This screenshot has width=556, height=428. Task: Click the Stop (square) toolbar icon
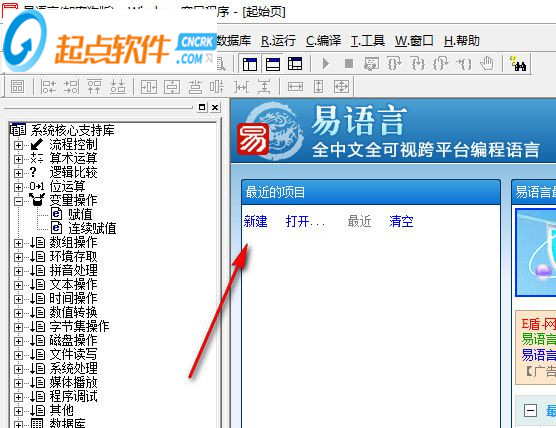coord(349,64)
